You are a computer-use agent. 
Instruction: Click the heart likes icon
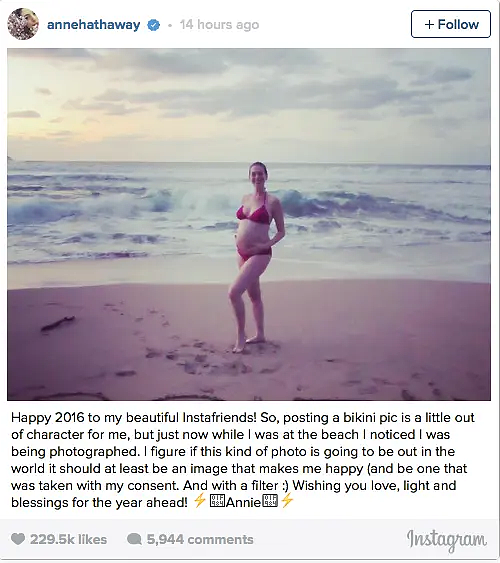[18, 539]
